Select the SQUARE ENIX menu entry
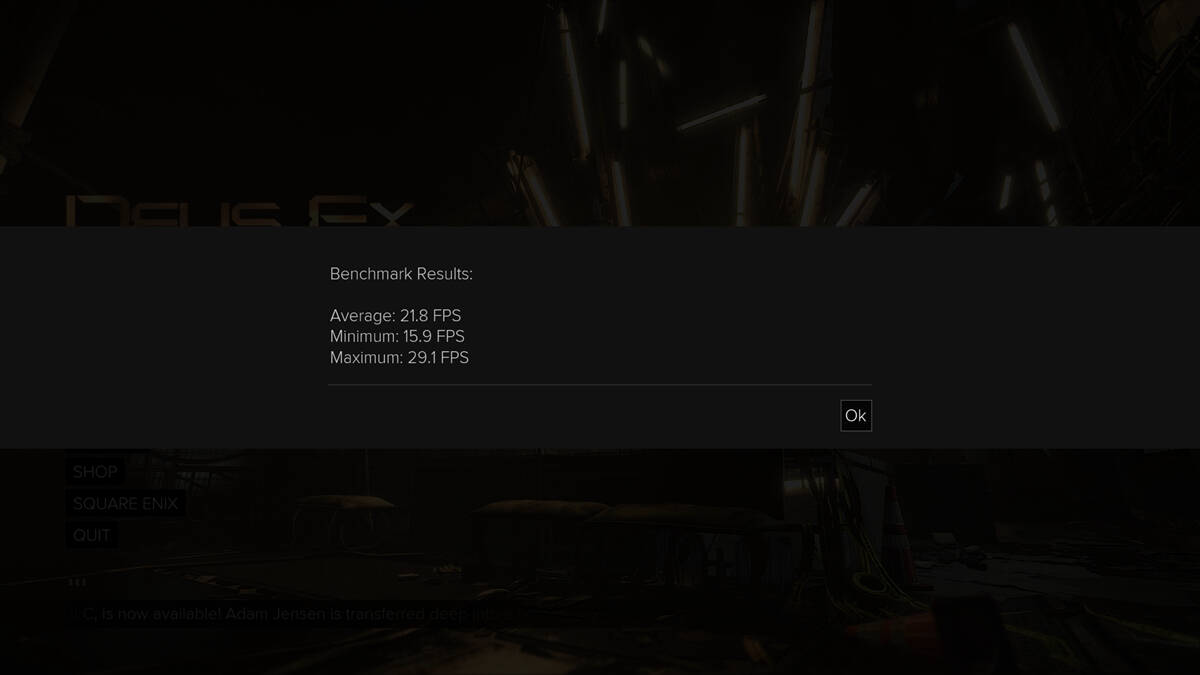 [x=125, y=503]
